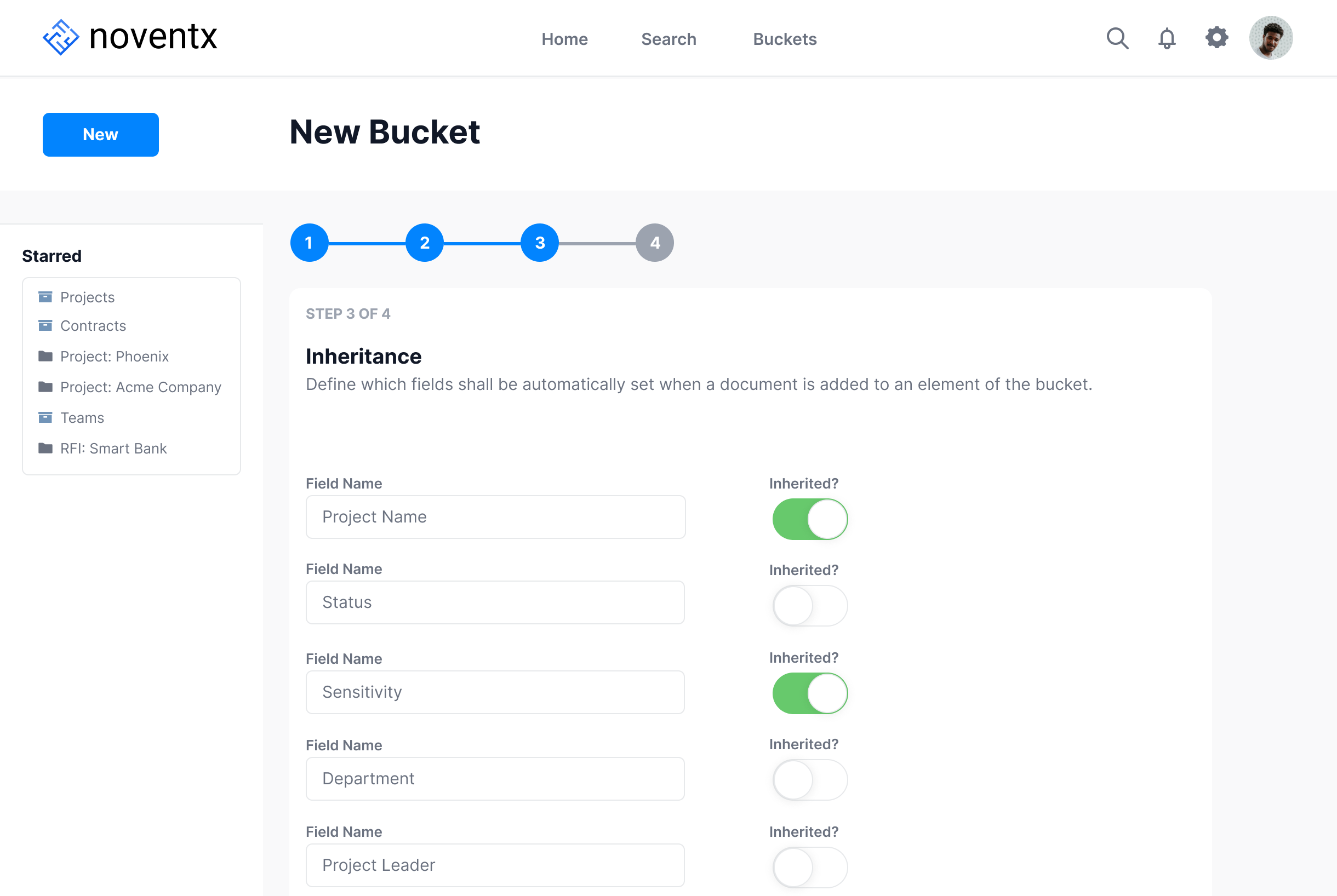Select wizard step 3 circle
1337x896 pixels.
(x=540, y=243)
